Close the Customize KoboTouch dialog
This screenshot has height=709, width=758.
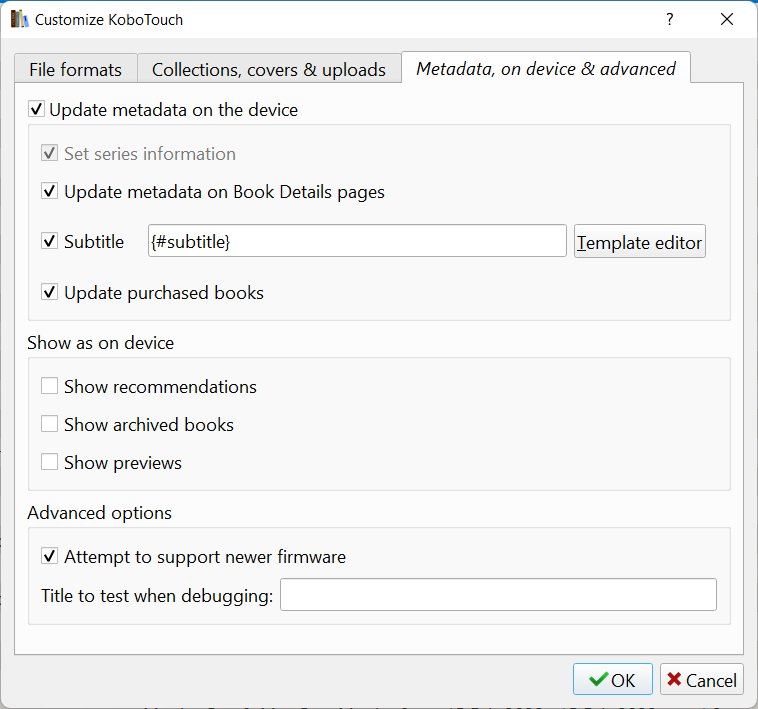point(727,19)
